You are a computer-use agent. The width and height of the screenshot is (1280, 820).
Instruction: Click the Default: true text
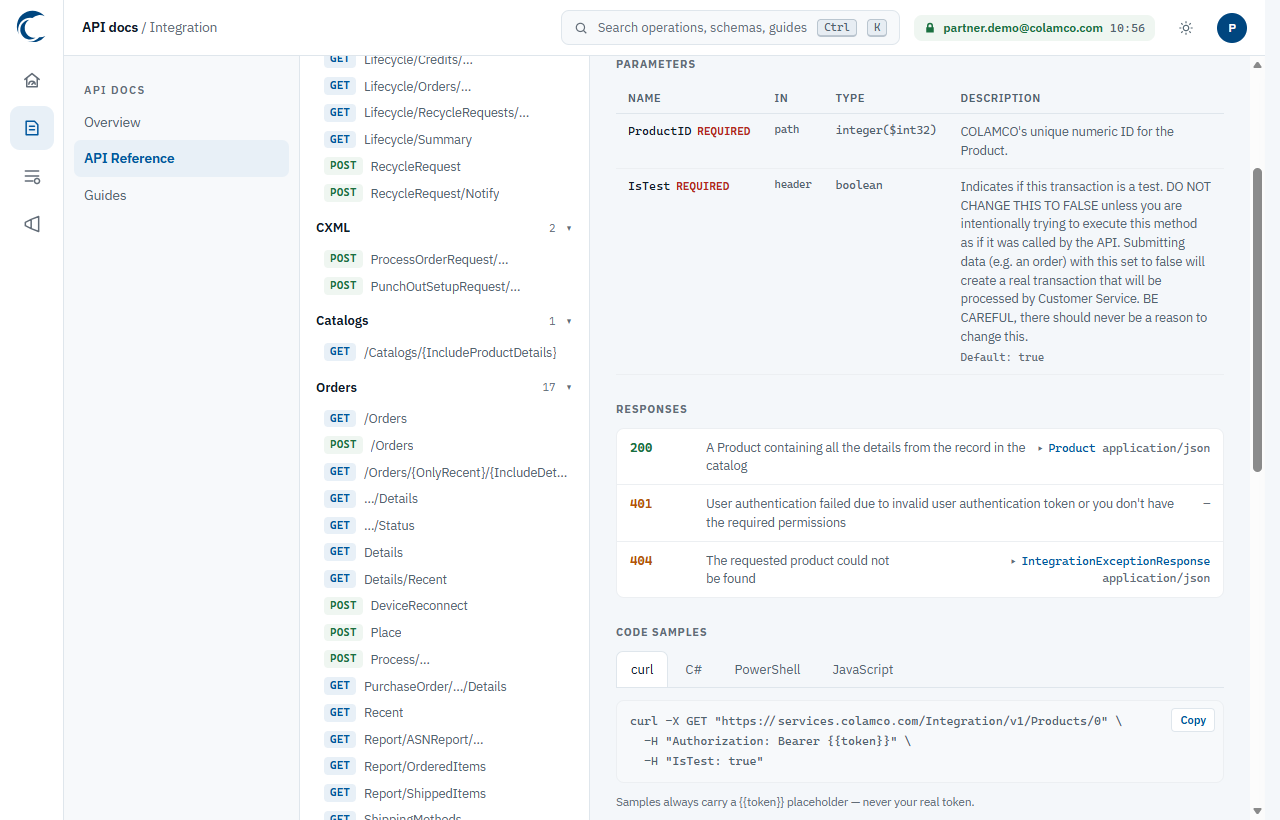(x=1002, y=357)
